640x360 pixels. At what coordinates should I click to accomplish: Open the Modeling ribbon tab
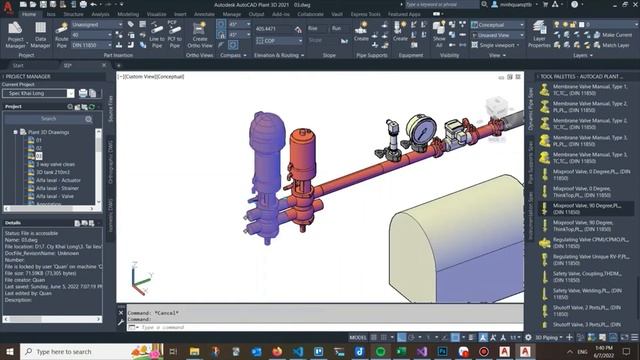click(128, 14)
